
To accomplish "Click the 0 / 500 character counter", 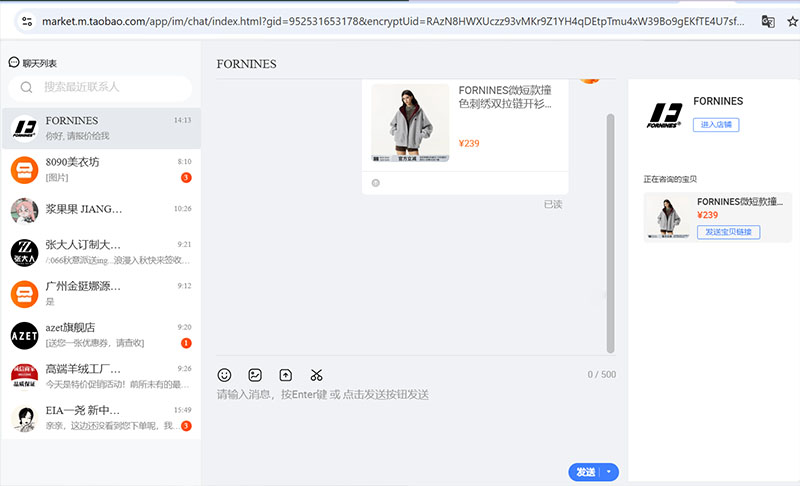I will tap(602, 374).
